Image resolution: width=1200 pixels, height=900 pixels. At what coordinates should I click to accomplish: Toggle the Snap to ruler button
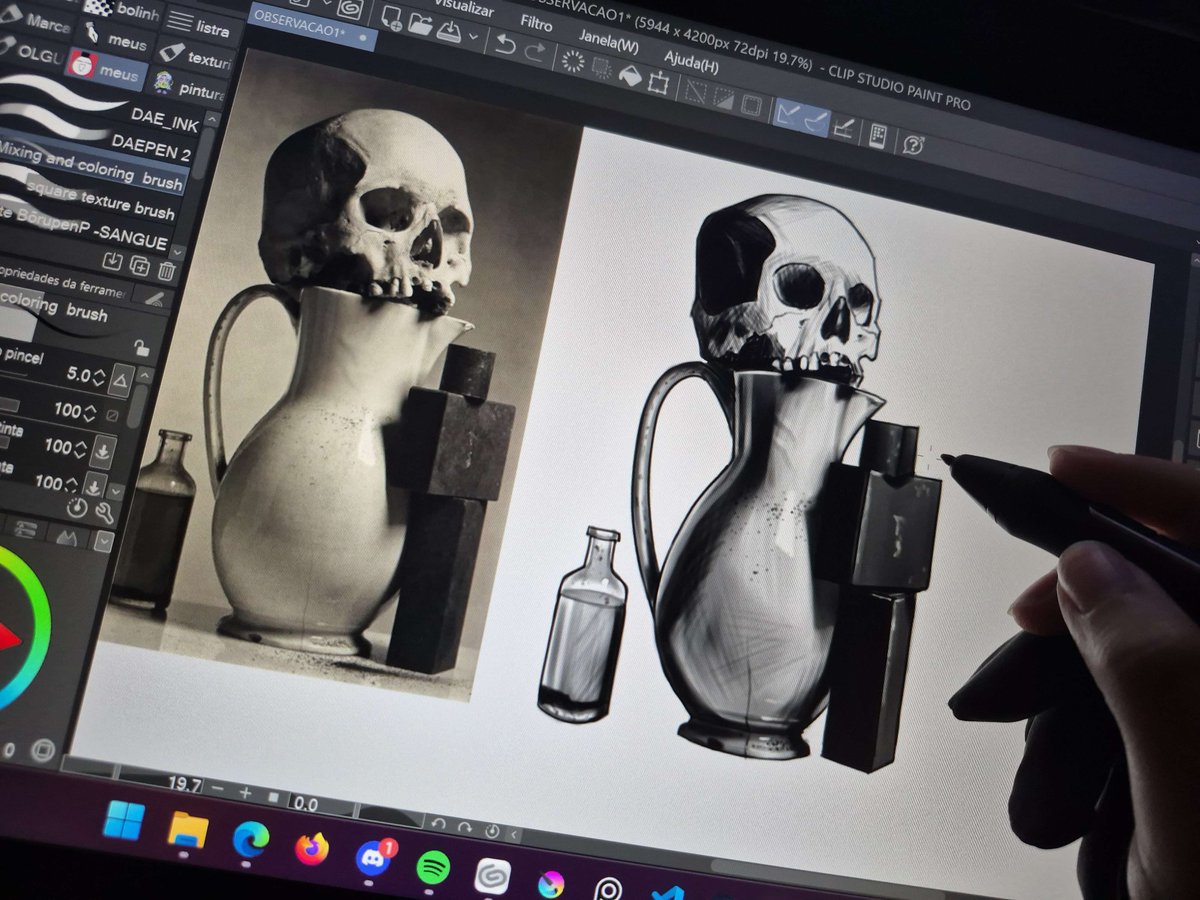(789, 113)
